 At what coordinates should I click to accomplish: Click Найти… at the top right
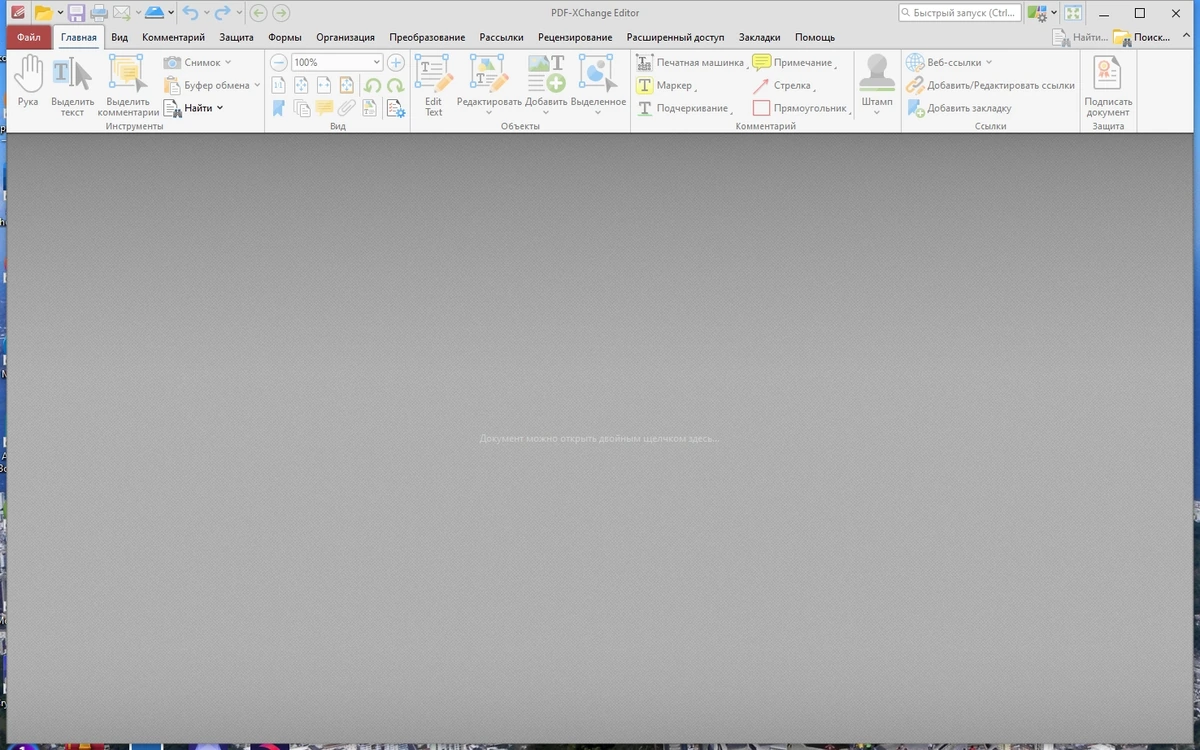pos(1080,37)
